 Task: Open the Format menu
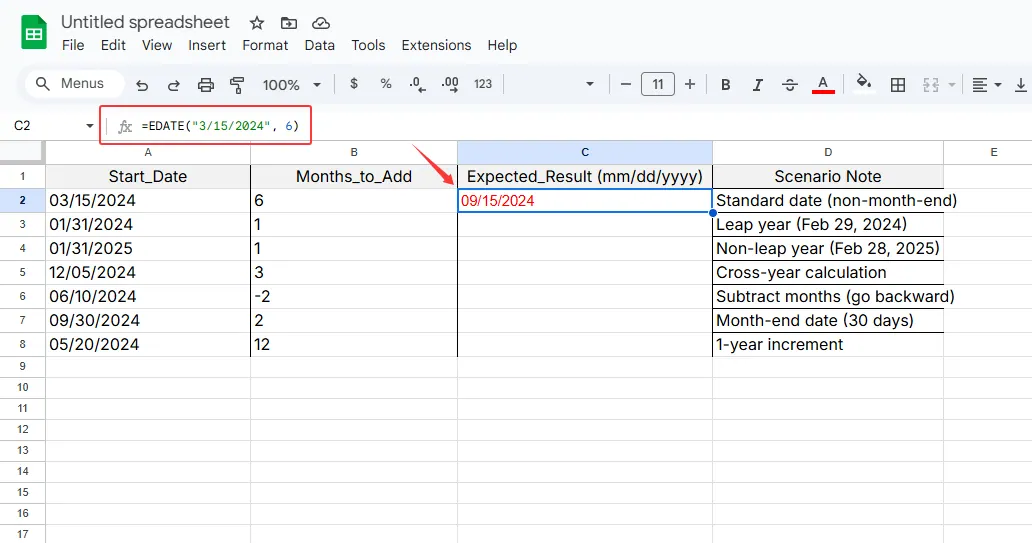click(265, 45)
